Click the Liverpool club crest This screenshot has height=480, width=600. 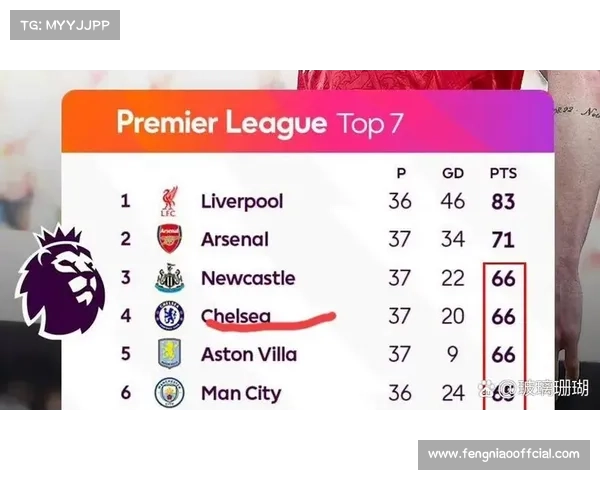click(168, 202)
